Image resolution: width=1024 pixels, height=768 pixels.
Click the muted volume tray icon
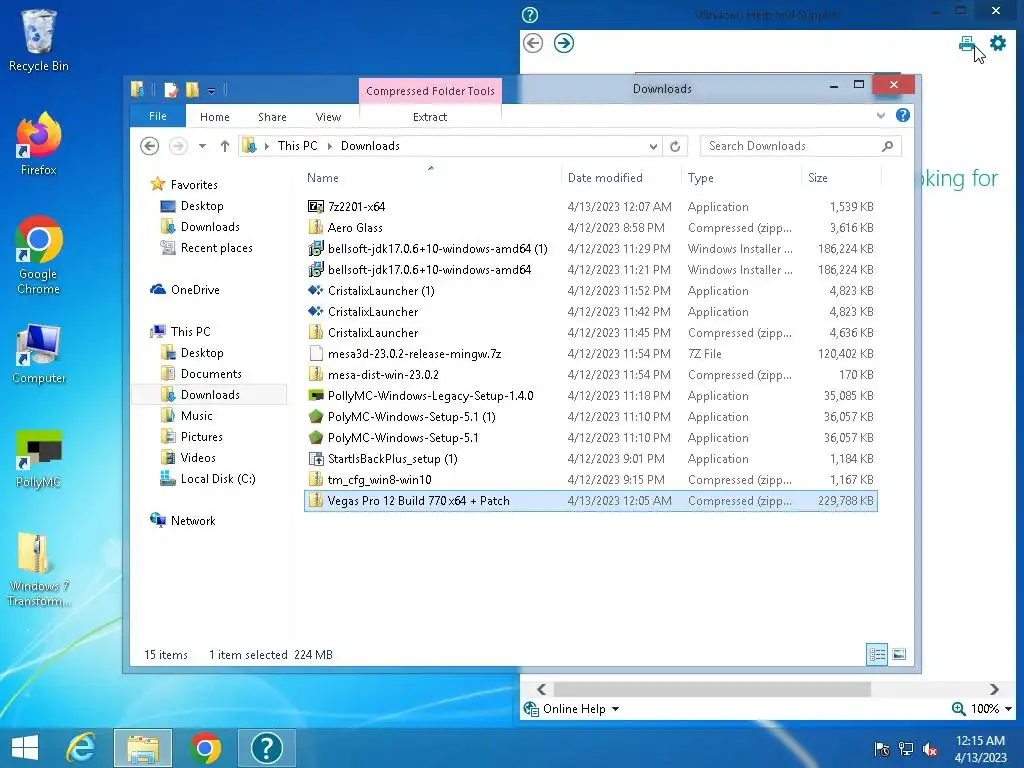pyautogui.click(x=930, y=749)
